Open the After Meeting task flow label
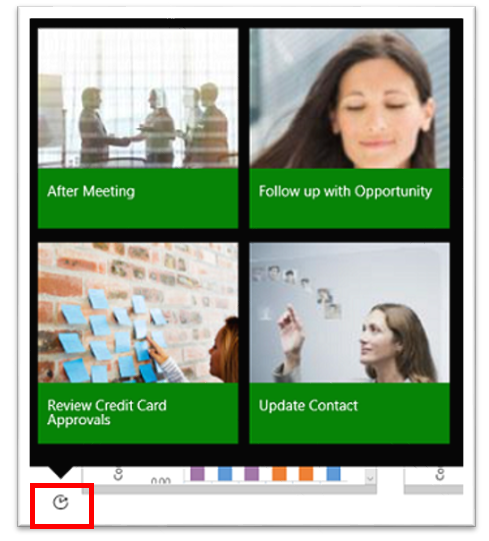 point(91,191)
